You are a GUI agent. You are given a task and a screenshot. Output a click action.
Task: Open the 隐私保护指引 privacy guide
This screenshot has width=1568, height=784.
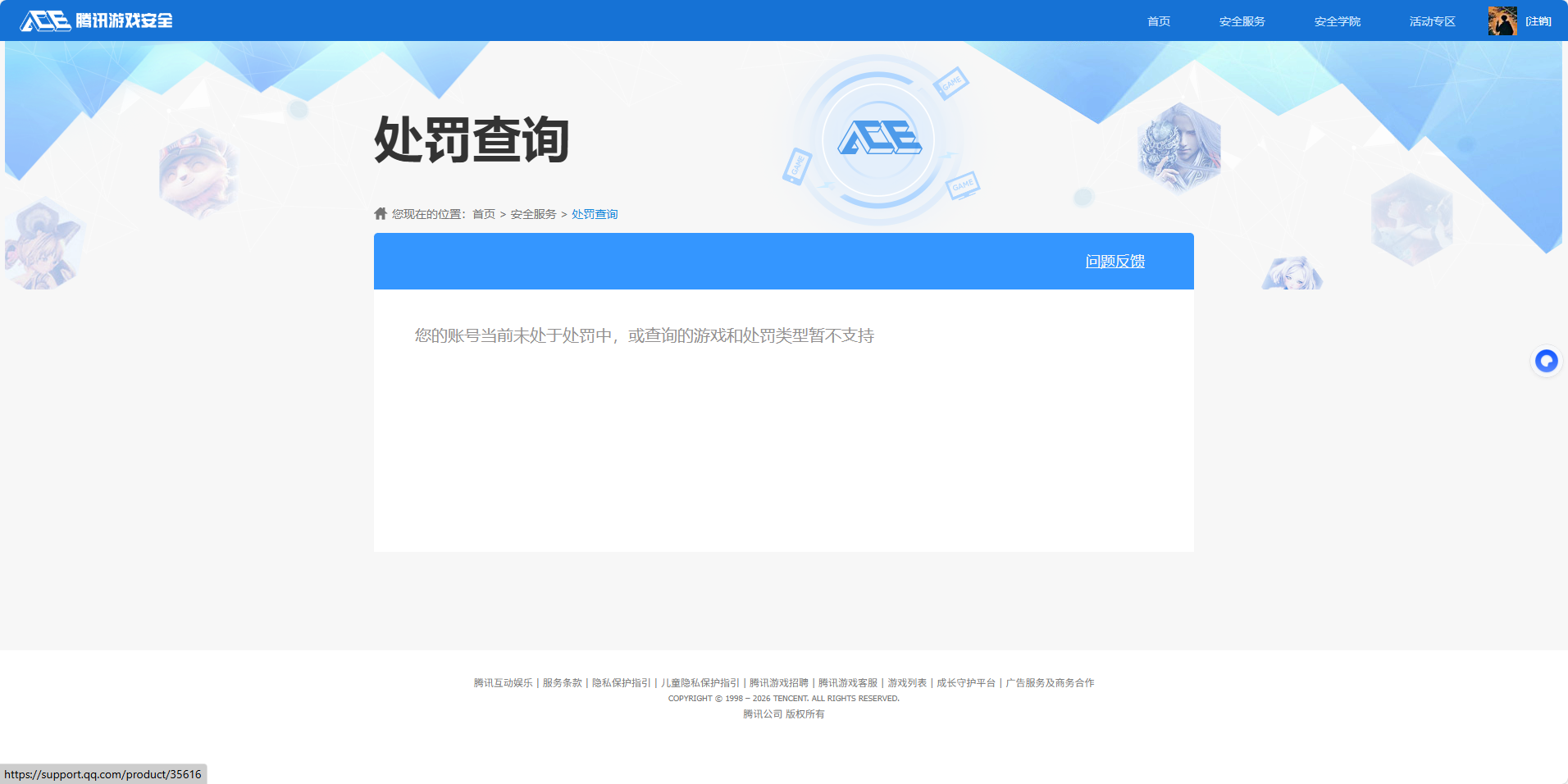[x=621, y=682]
